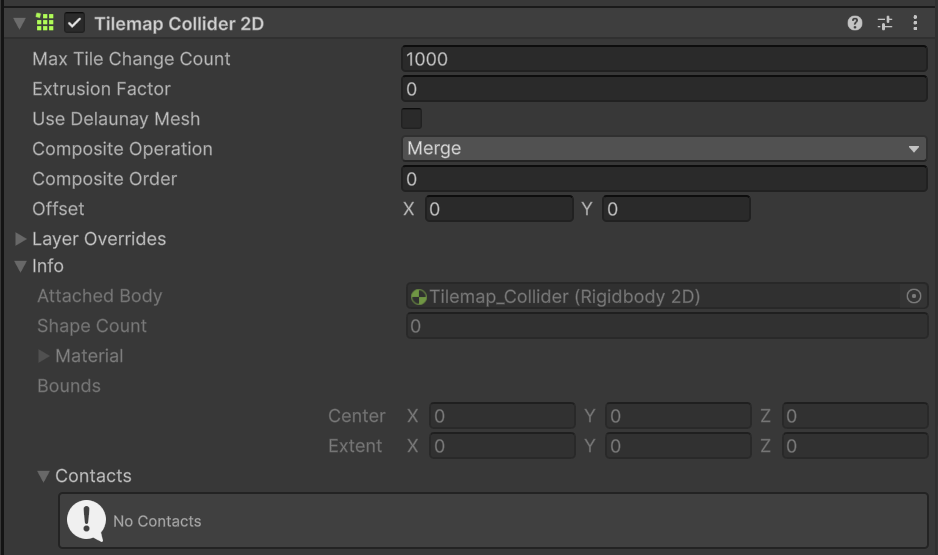Expand the Material foldout
The height and width of the screenshot is (555, 938).
tap(44, 356)
